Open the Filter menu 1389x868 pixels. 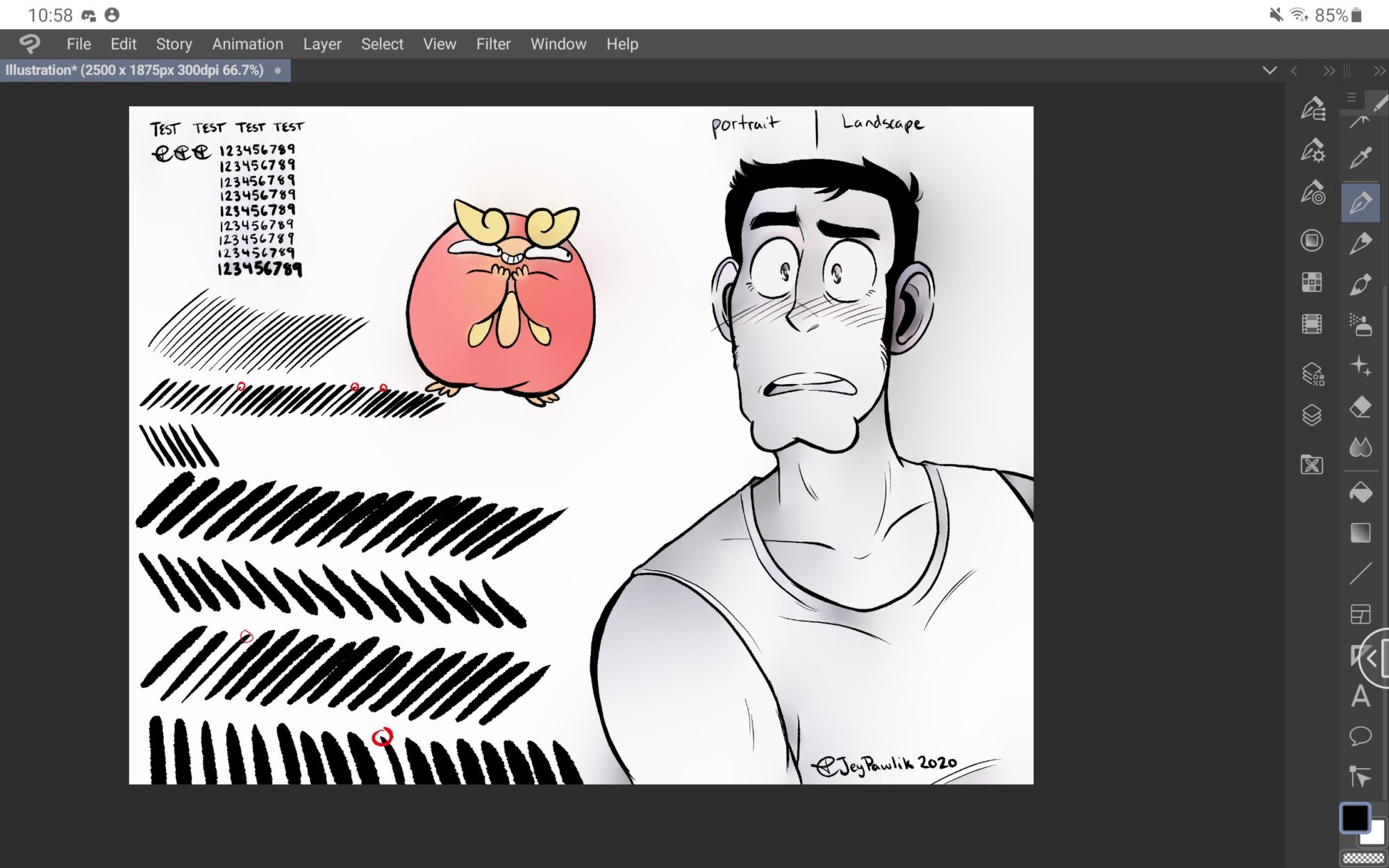tap(493, 44)
